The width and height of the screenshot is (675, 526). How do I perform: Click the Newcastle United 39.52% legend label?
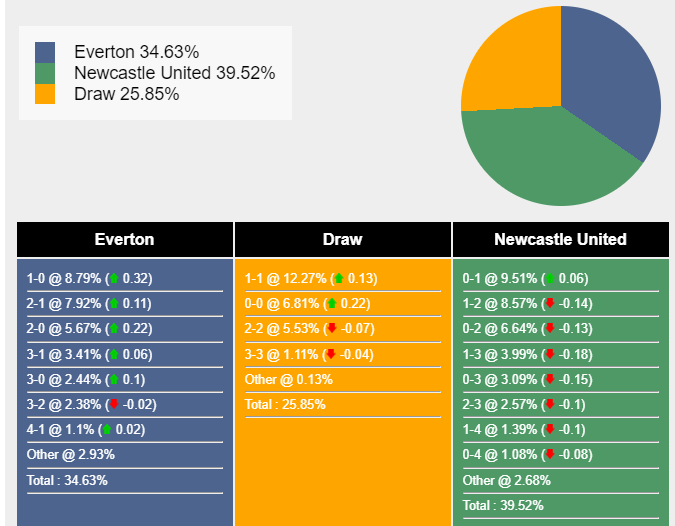174,73
